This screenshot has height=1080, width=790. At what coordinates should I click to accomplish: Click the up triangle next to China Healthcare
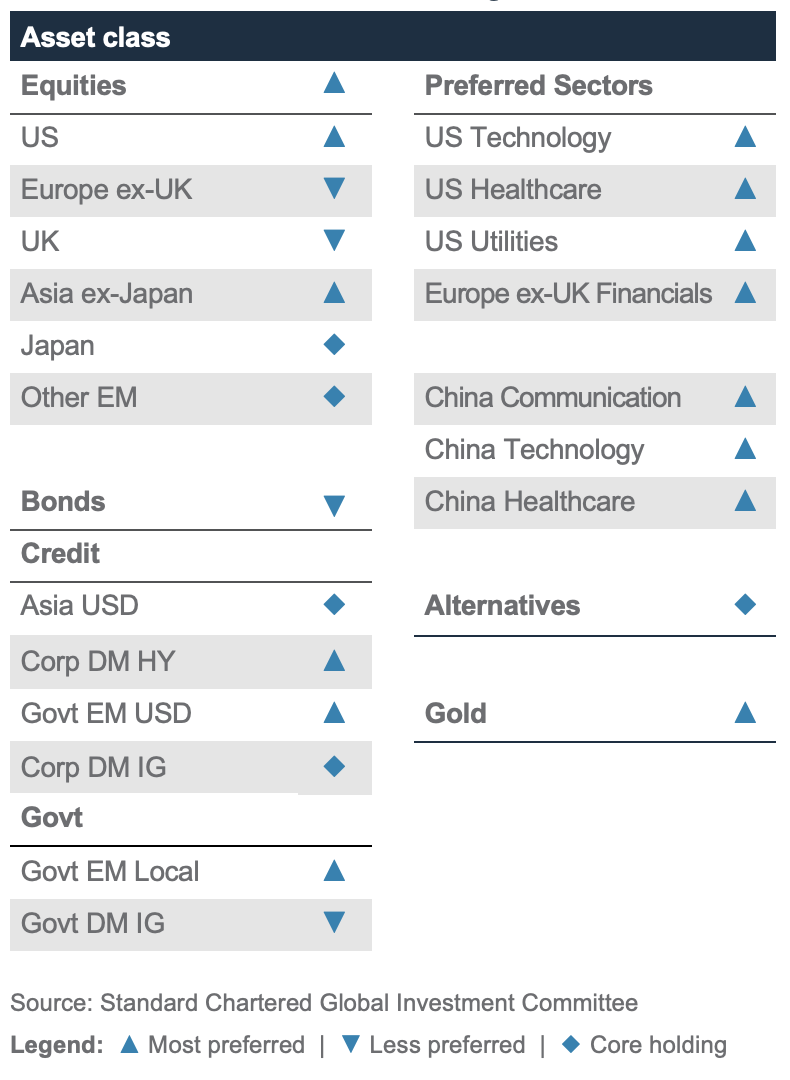744,500
